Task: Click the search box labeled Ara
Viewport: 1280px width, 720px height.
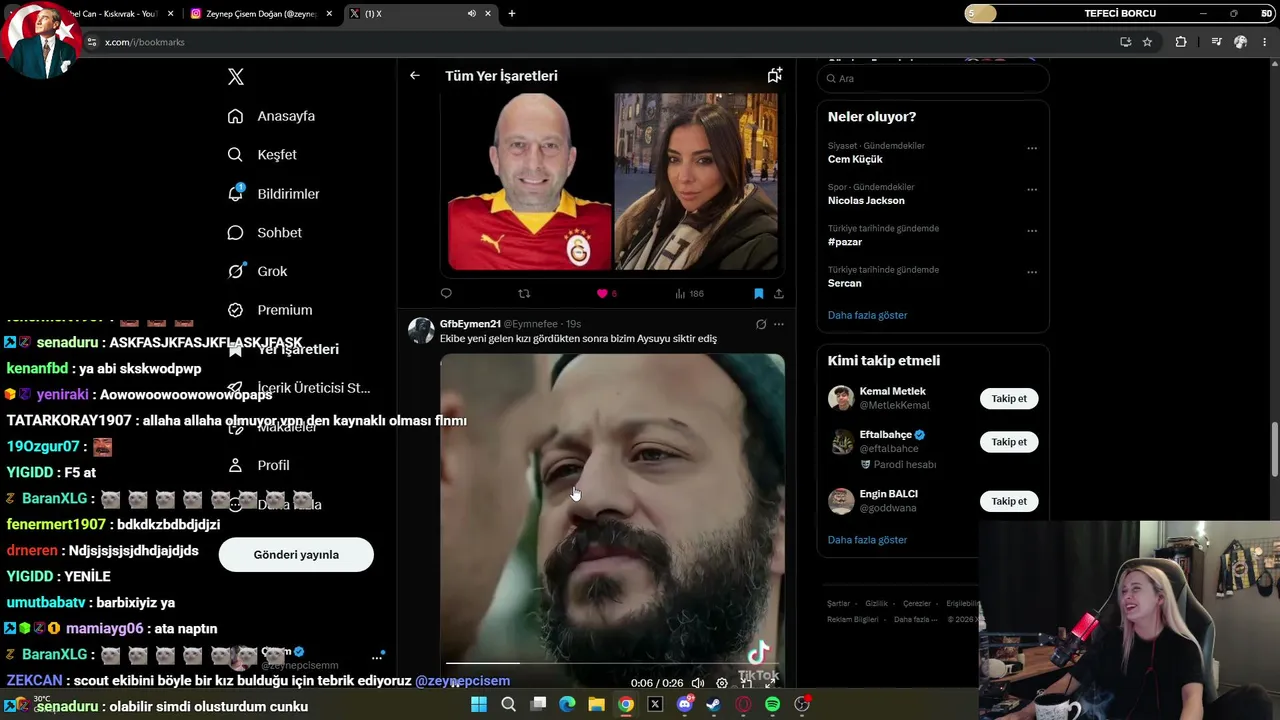Action: 933,78
